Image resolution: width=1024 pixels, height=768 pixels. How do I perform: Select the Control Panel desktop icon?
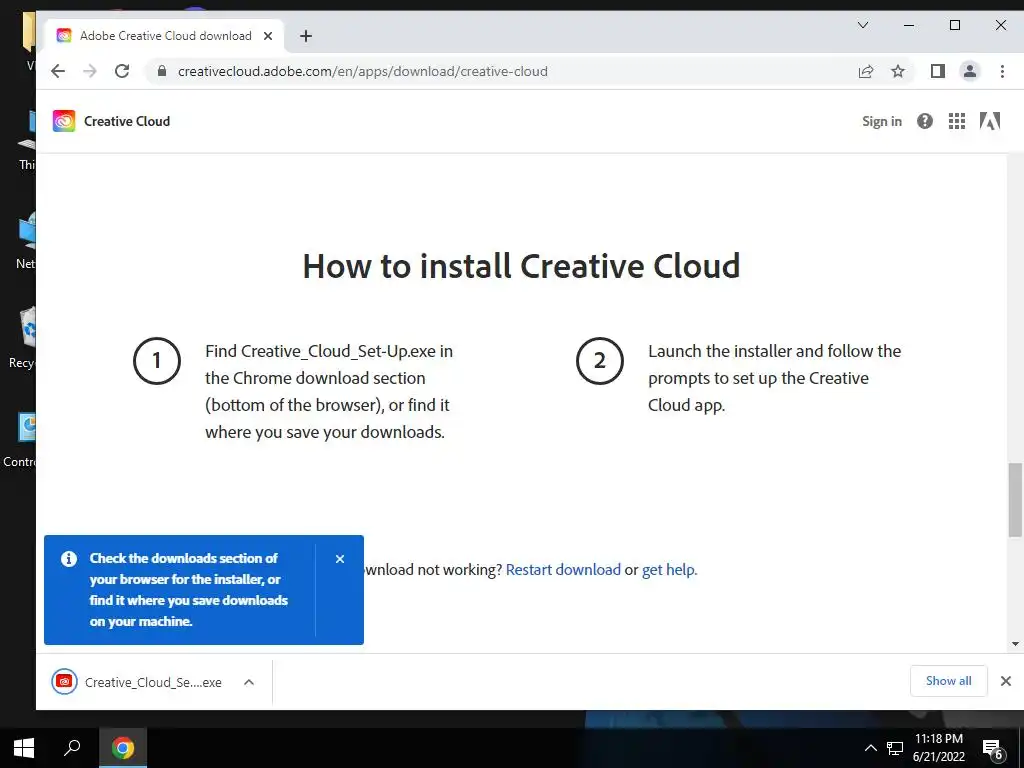tap(21, 440)
